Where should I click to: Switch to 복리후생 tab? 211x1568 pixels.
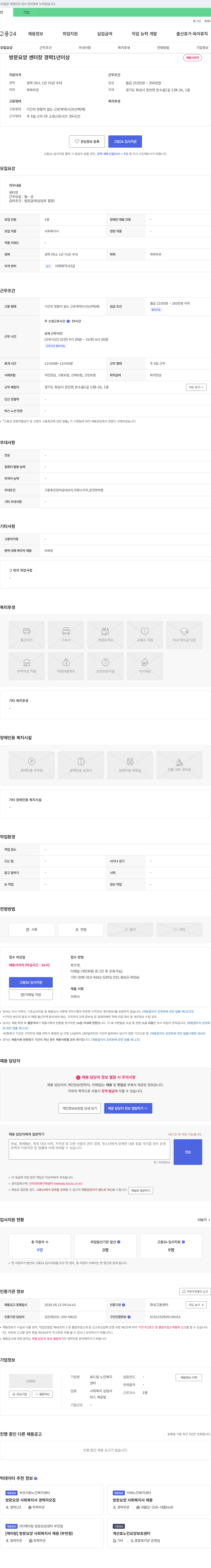click(x=124, y=47)
